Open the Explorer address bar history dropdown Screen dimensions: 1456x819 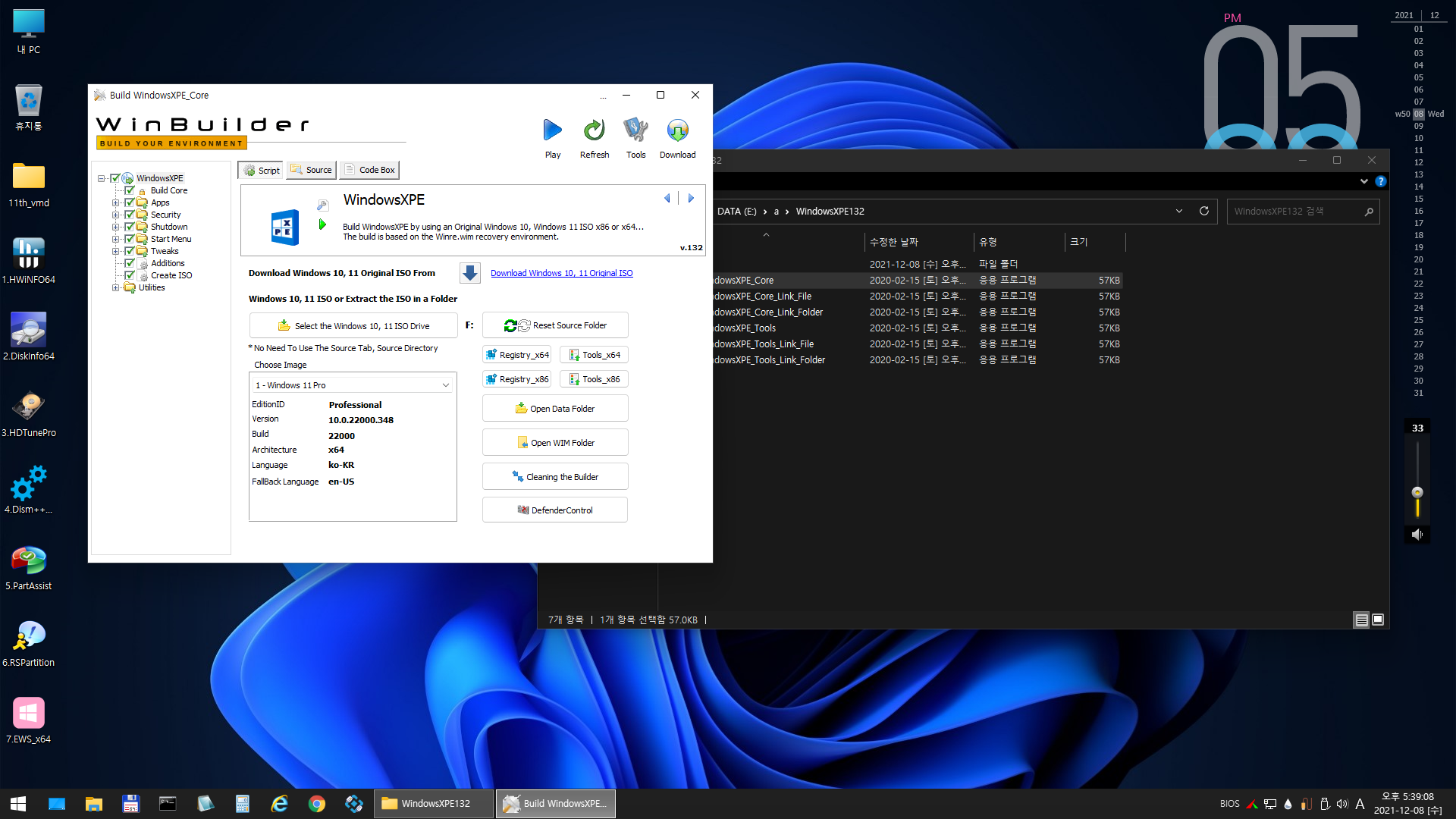point(1179,211)
